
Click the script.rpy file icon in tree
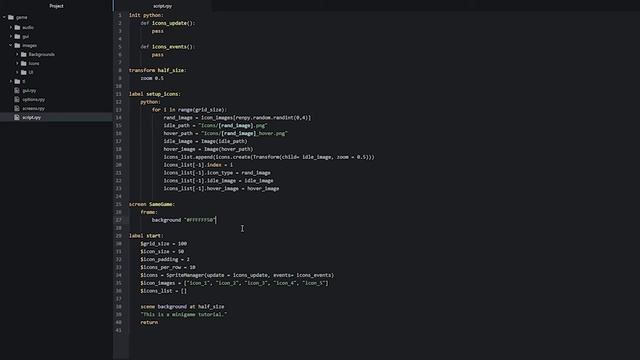click(x=17, y=117)
